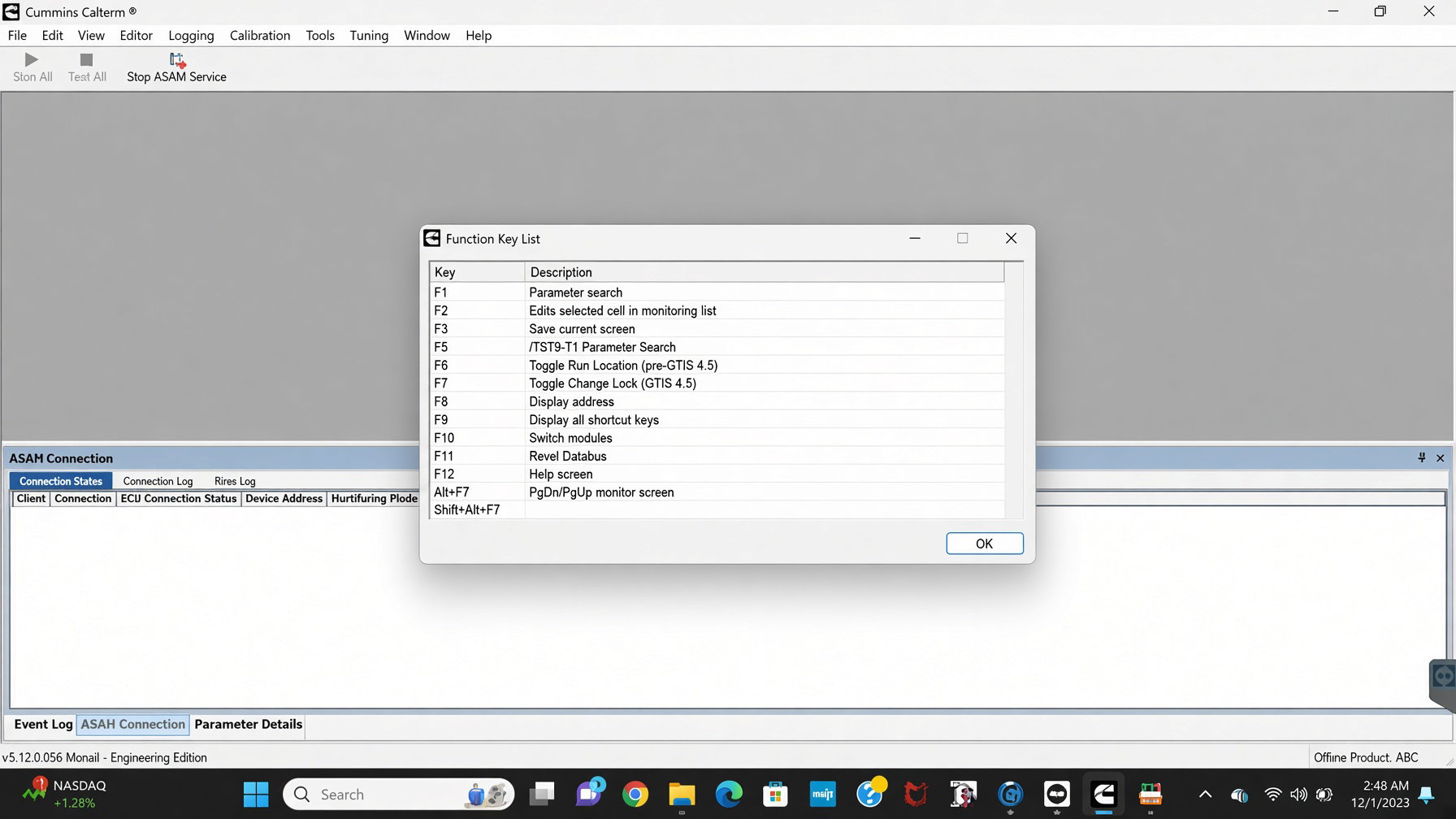Pin the ASAM Connection panel

pyautogui.click(x=1422, y=458)
